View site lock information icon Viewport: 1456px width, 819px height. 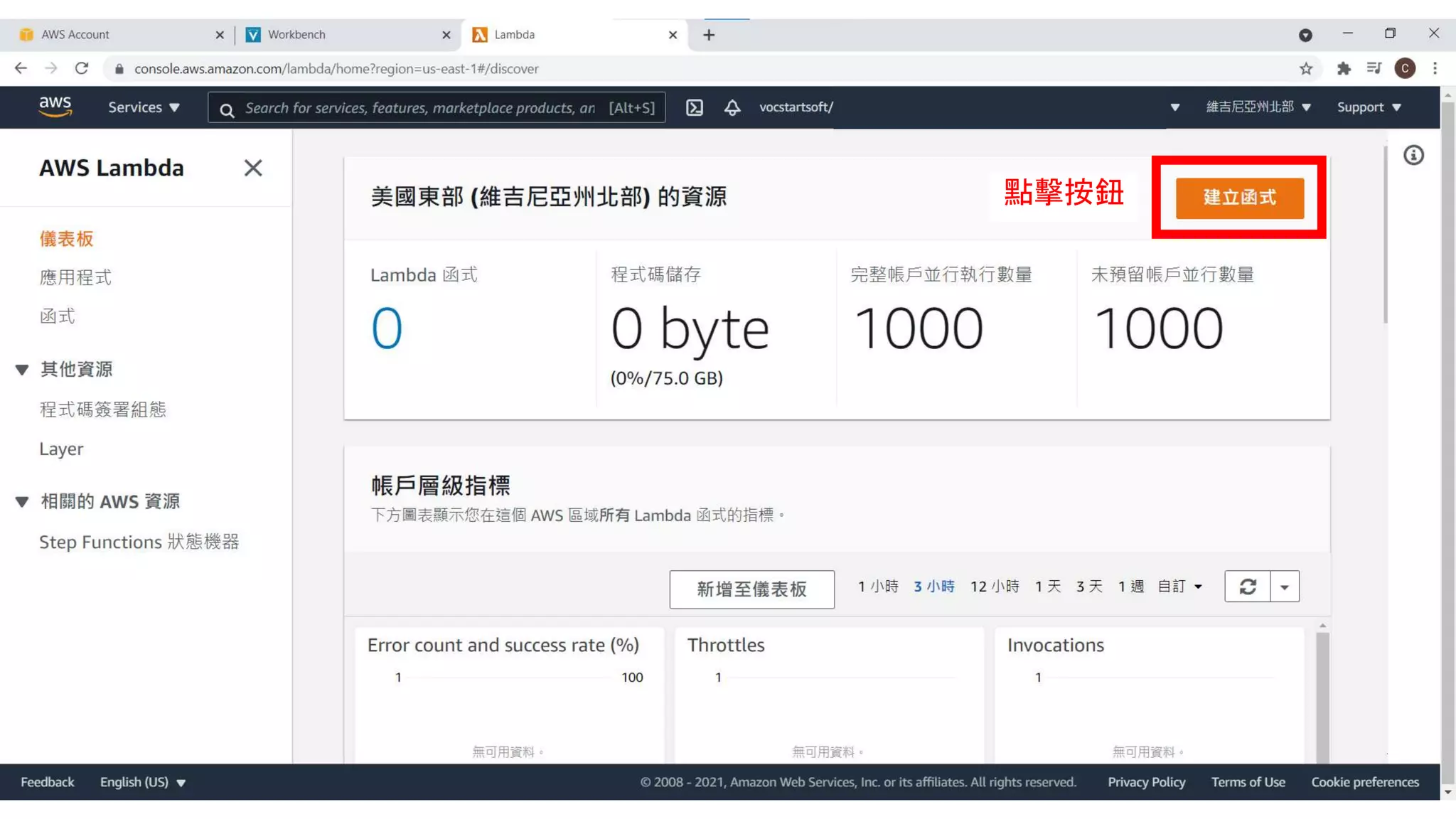tap(119, 69)
